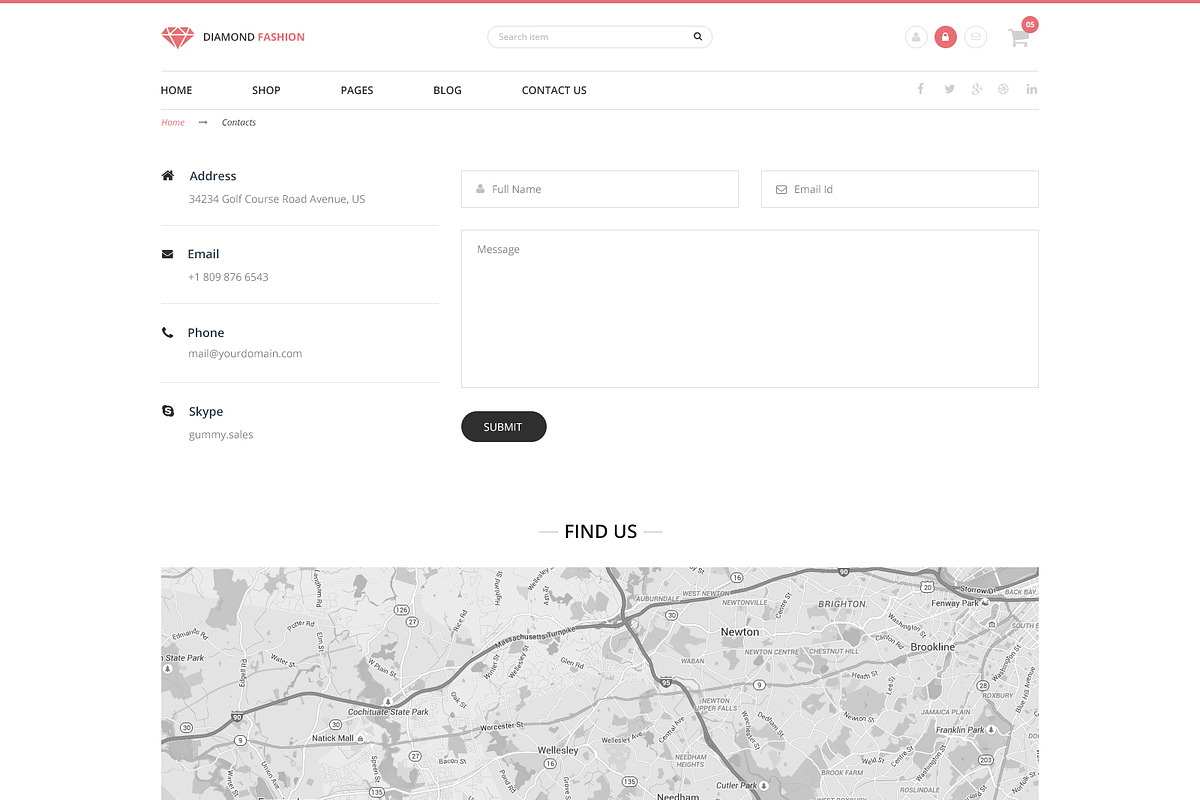
Task: Click into the Full Name field
Action: [x=600, y=189]
